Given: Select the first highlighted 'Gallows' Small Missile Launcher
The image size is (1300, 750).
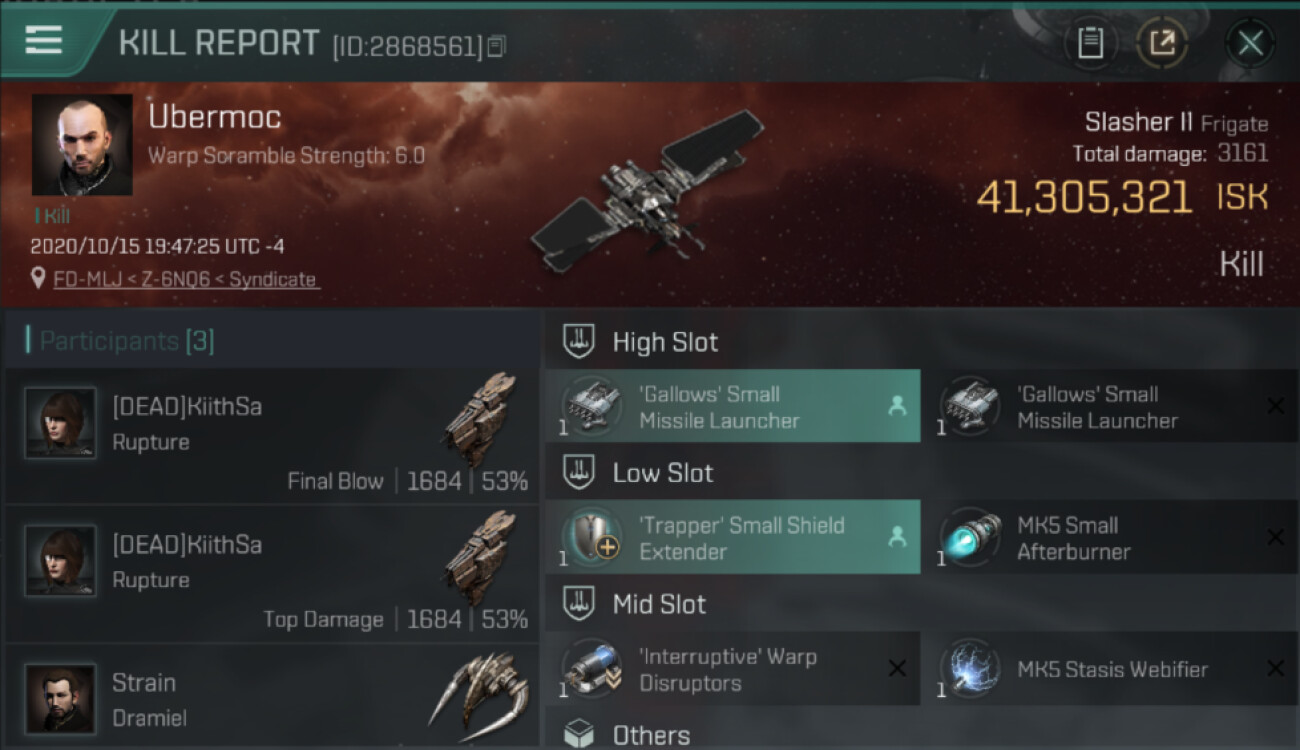Looking at the screenshot, I should click(733, 407).
